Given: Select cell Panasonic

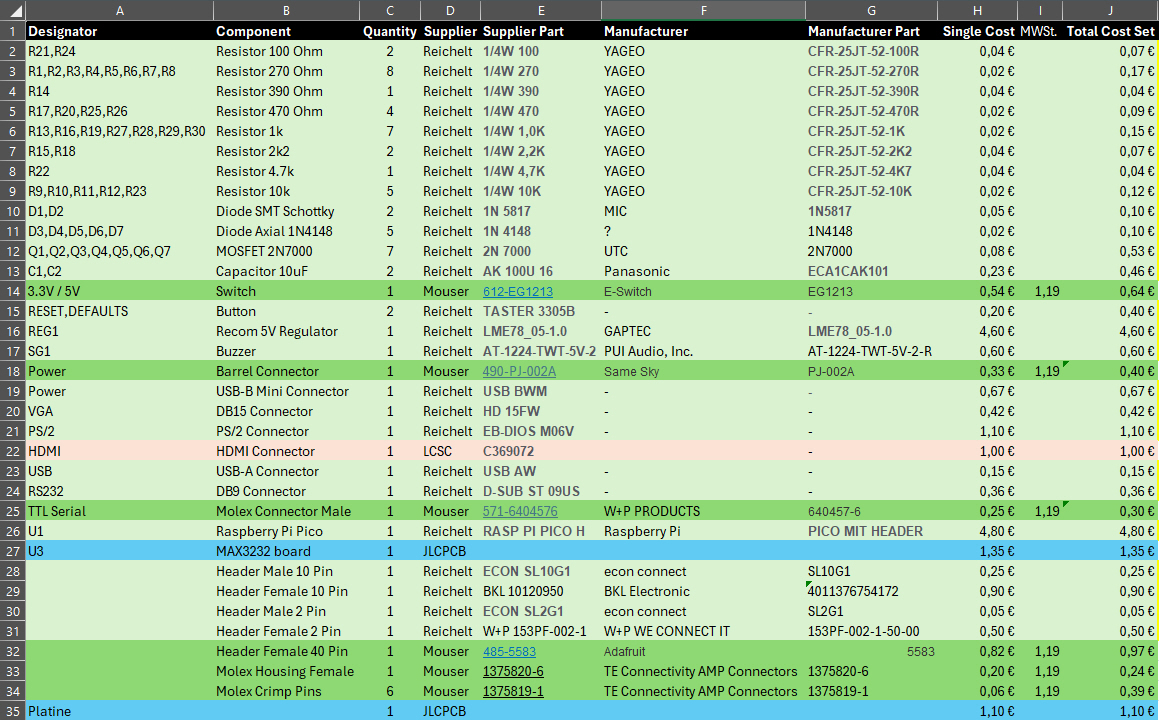Looking at the screenshot, I should click(x=703, y=271).
